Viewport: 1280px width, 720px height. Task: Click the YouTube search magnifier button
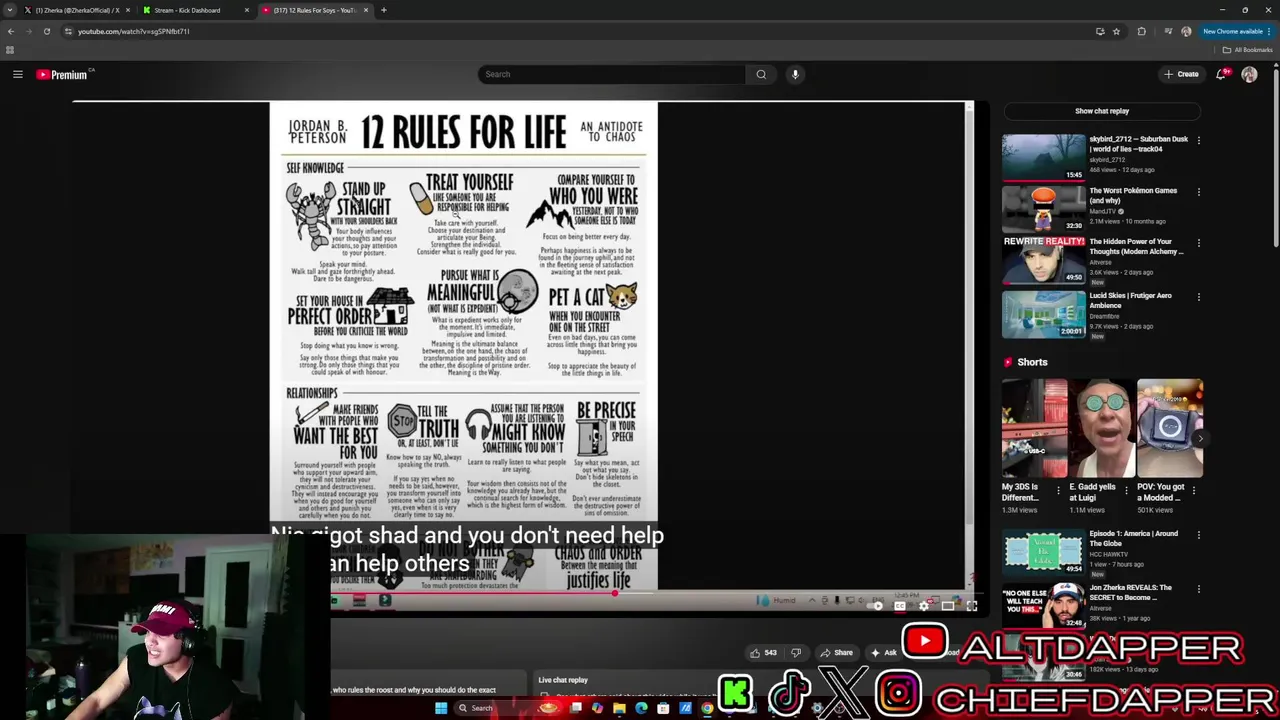click(x=761, y=74)
